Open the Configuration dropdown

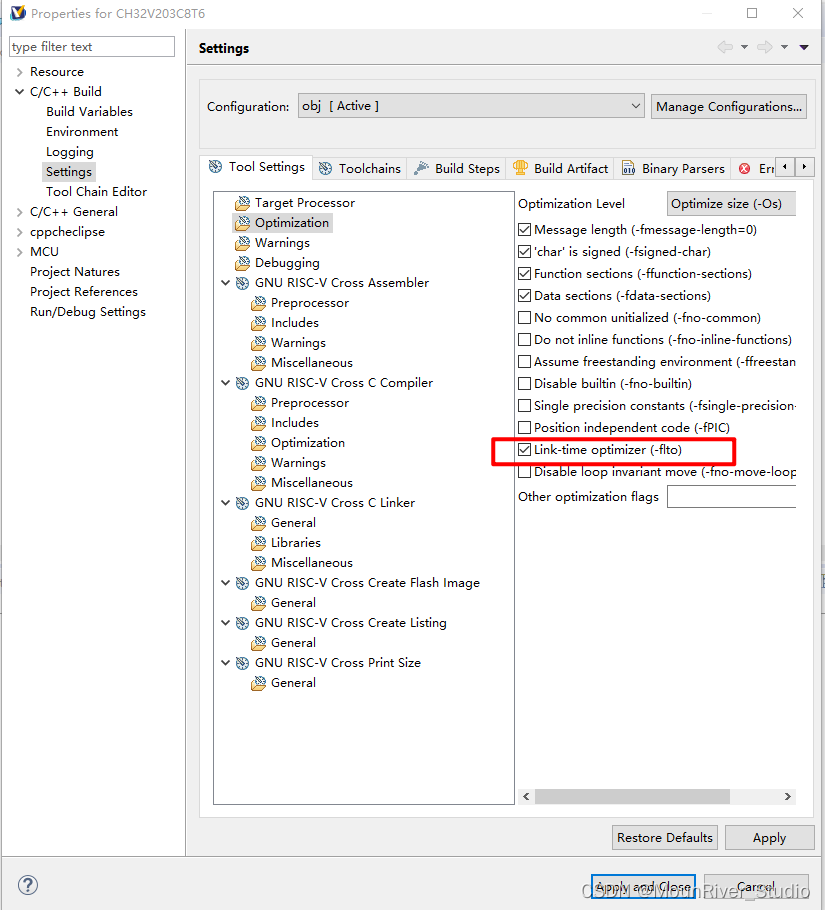[x=637, y=105]
